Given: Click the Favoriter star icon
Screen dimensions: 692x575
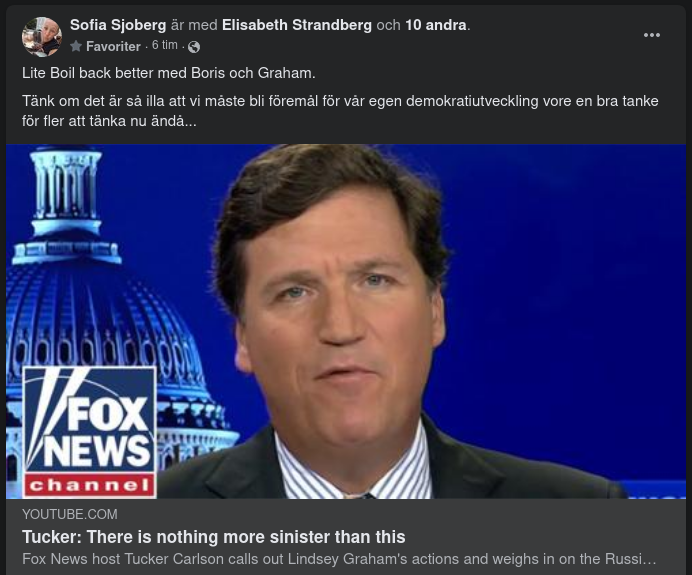Looking at the screenshot, I should pyautogui.click(x=76, y=46).
